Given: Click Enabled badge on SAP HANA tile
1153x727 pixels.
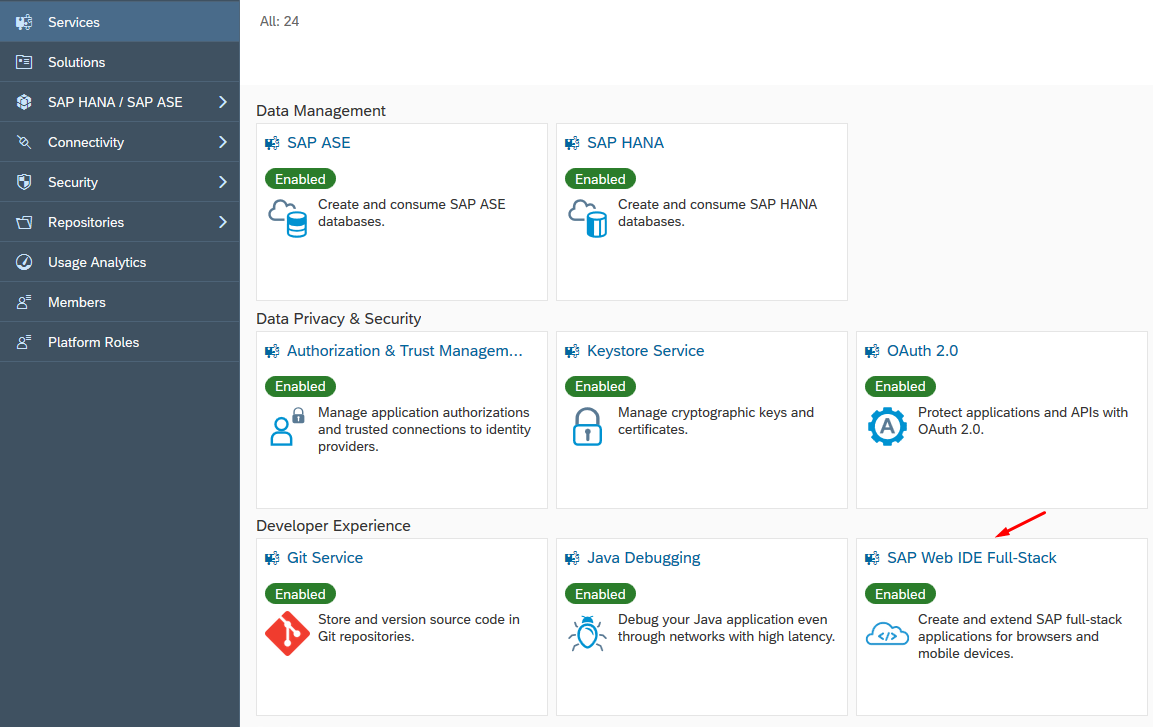Looking at the screenshot, I should coord(600,179).
